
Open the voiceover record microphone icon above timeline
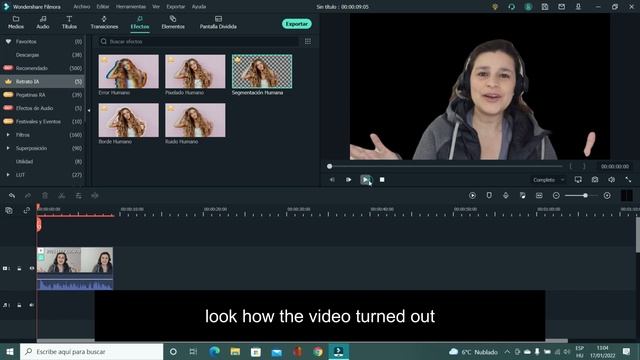[506, 196]
